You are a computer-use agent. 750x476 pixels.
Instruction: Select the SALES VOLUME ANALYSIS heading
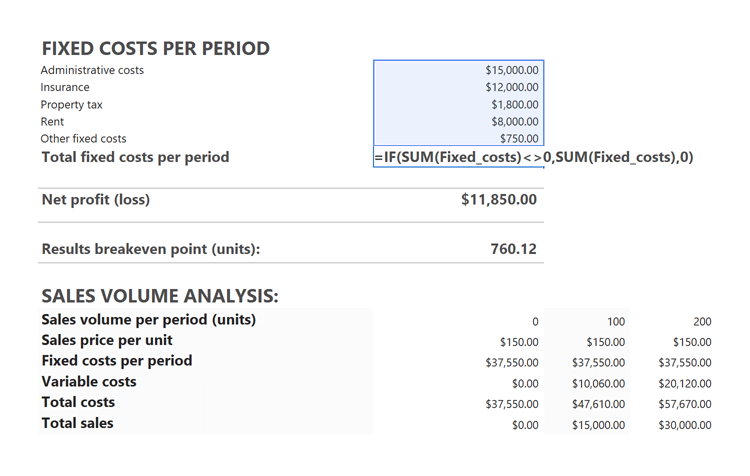159,296
